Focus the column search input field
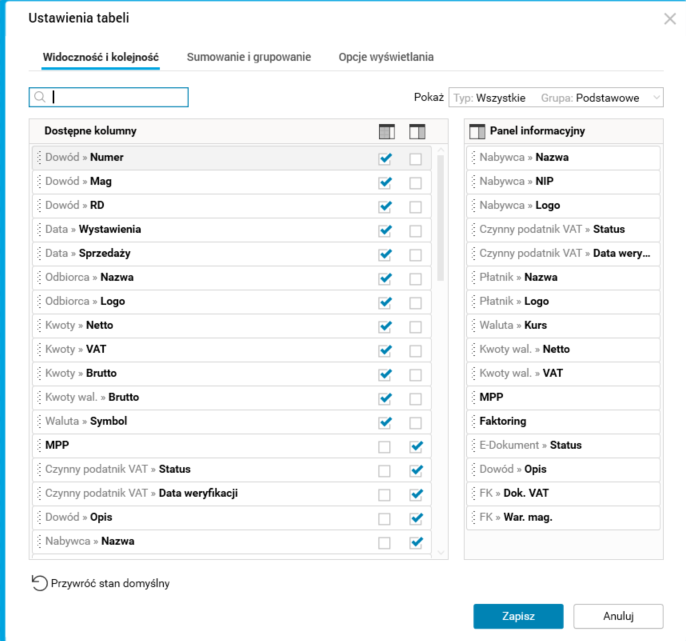 tap(117, 98)
